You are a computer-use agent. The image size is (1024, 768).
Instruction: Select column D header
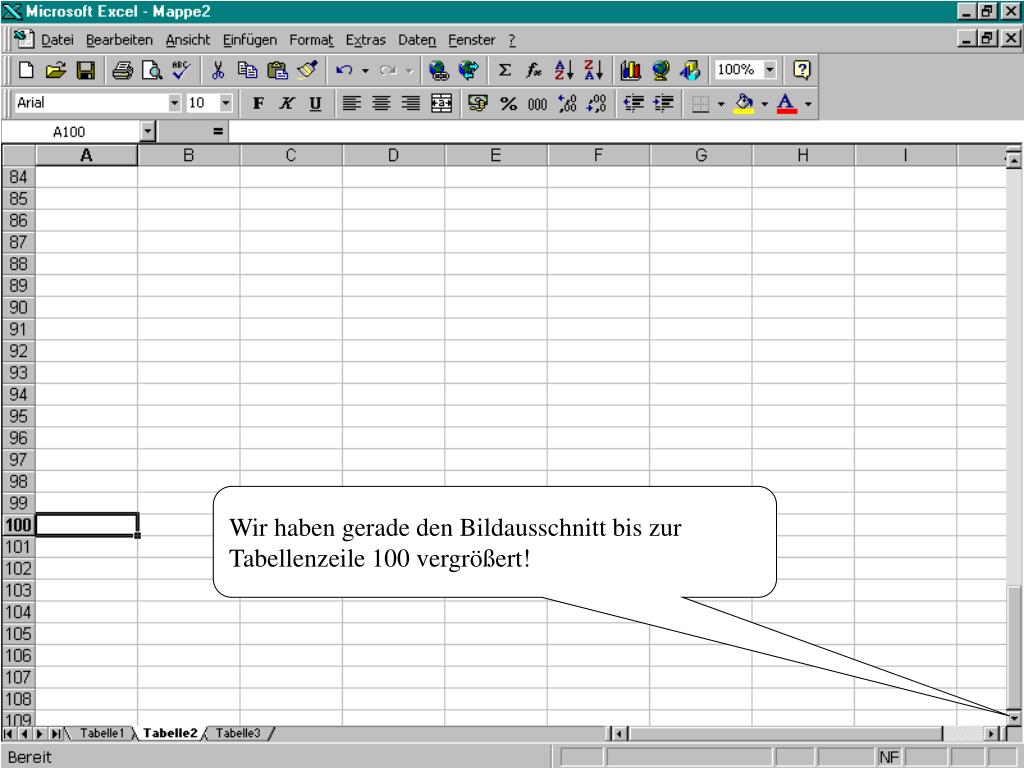point(393,155)
